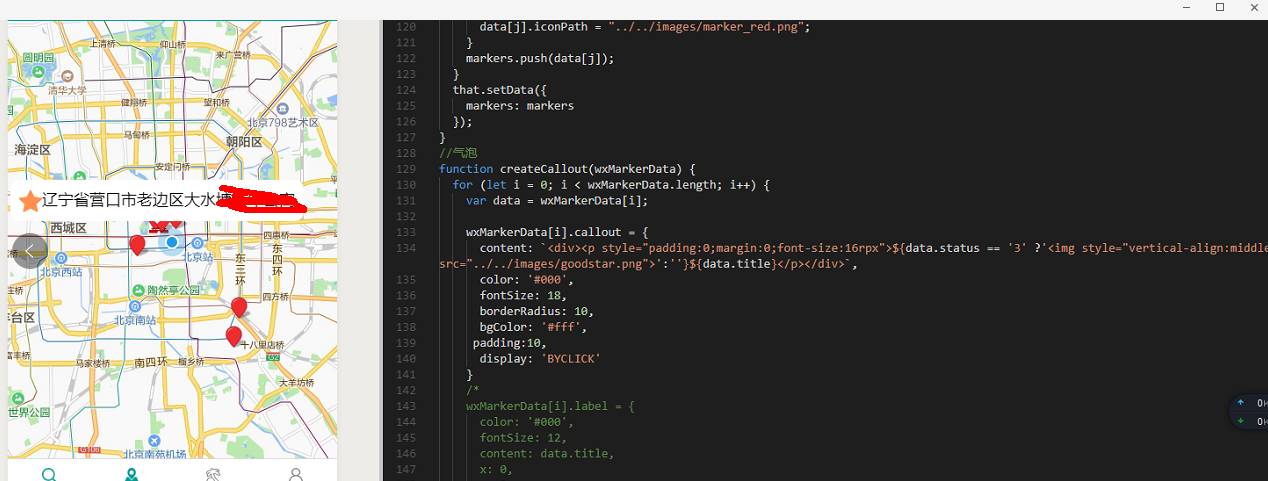
Task: Select the red marker nearest 十八里店桥
Action: [234, 336]
